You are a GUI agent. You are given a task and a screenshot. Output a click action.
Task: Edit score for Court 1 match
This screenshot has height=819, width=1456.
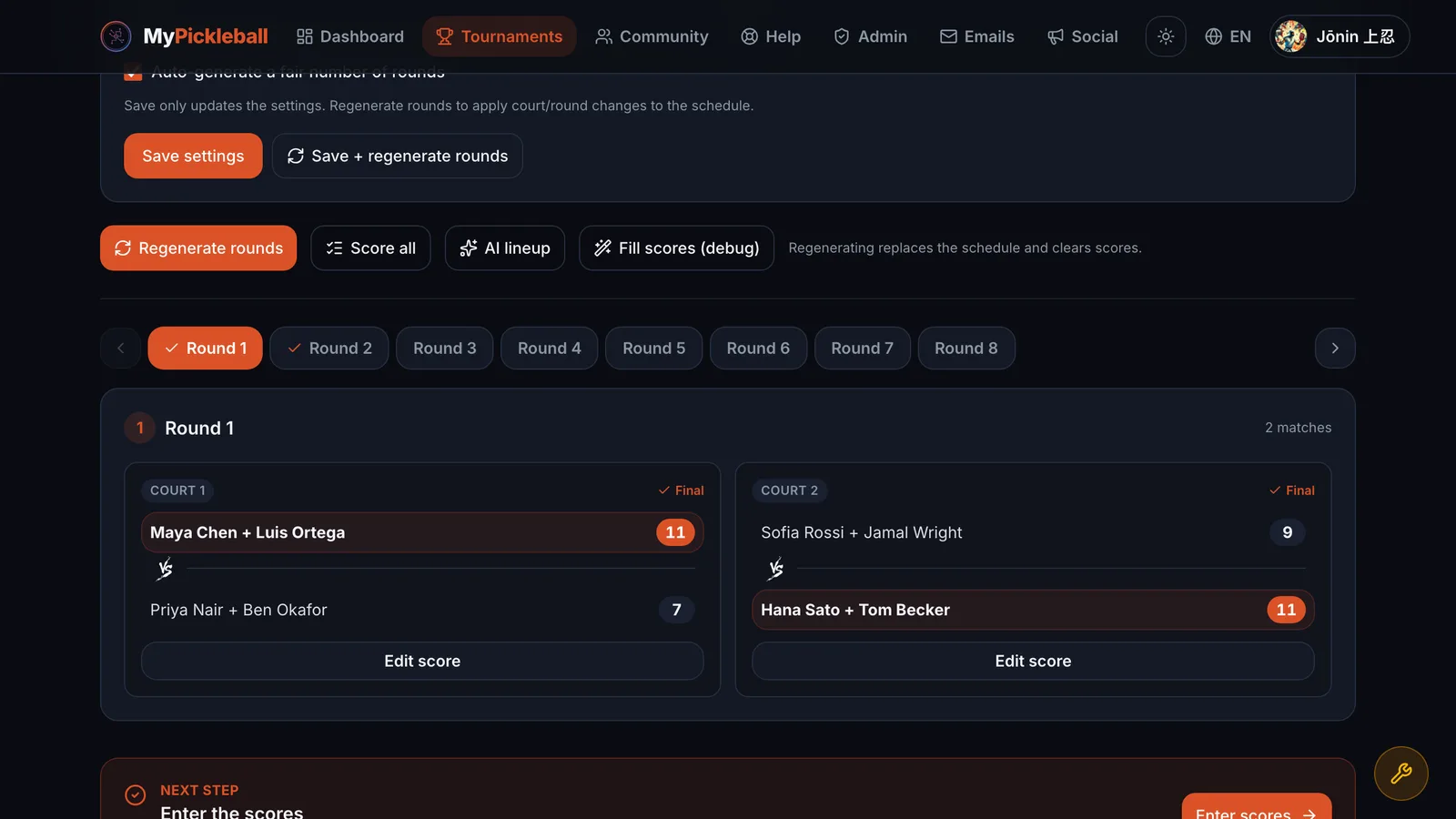[422, 661]
